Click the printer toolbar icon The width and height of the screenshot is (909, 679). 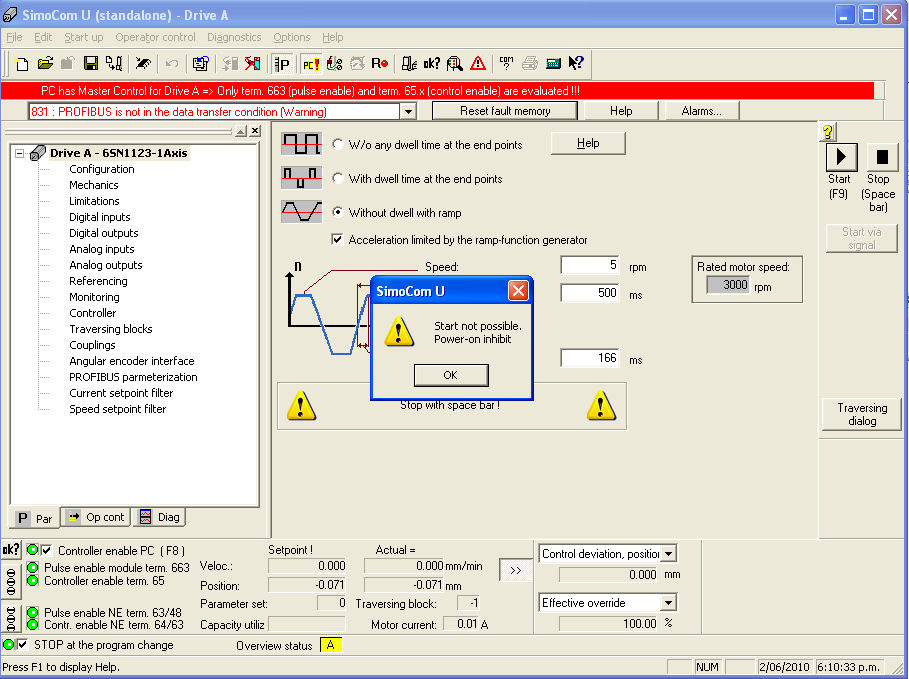pyautogui.click(x=530, y=63)
